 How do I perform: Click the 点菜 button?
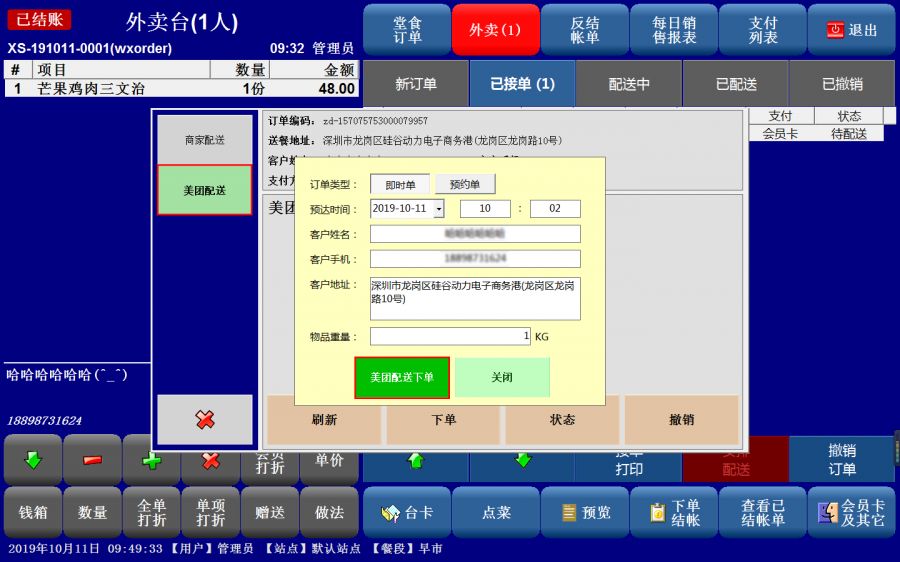click(496, 513)
